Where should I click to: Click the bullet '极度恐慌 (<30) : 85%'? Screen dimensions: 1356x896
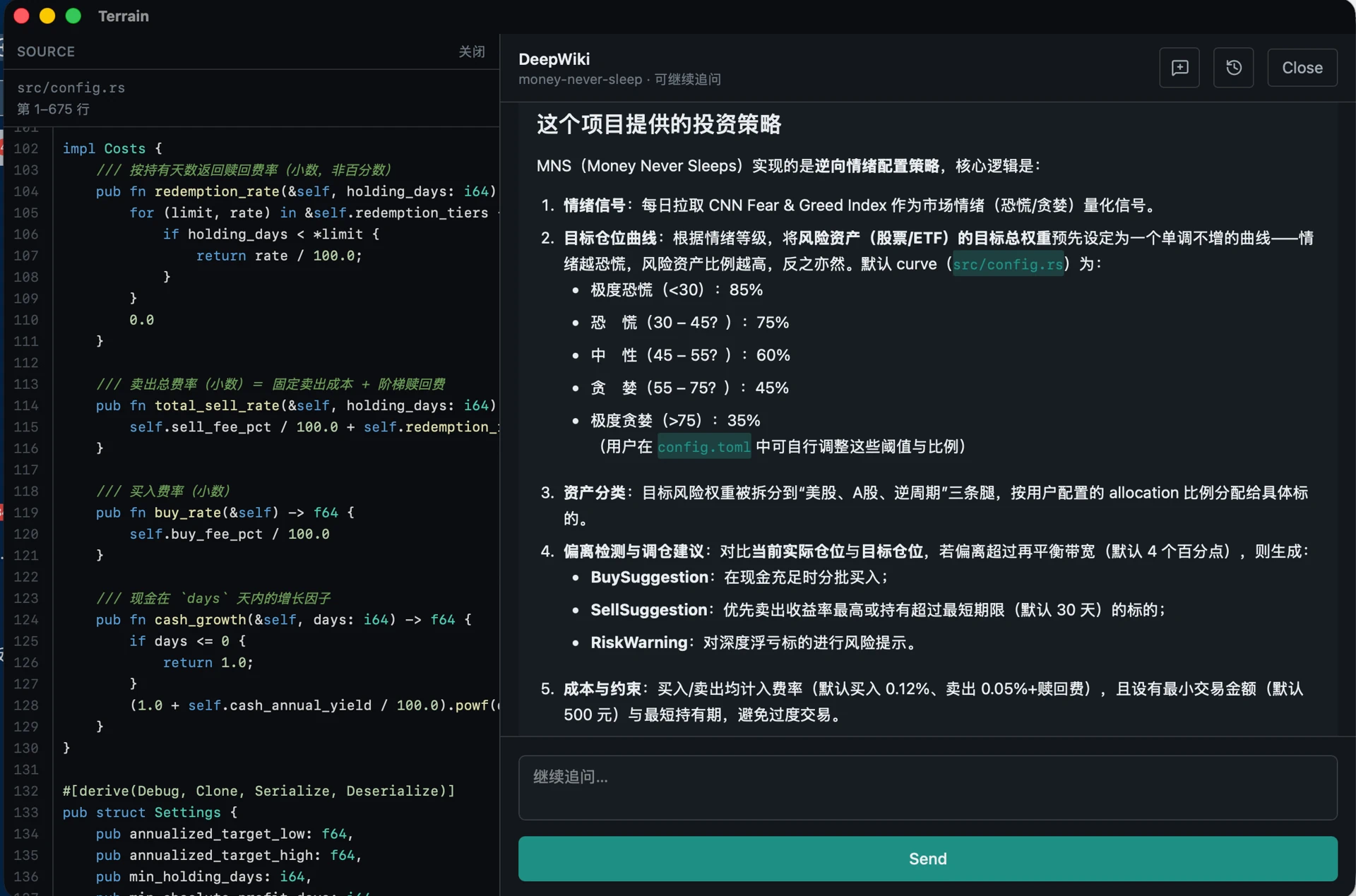tap(677, 290)
